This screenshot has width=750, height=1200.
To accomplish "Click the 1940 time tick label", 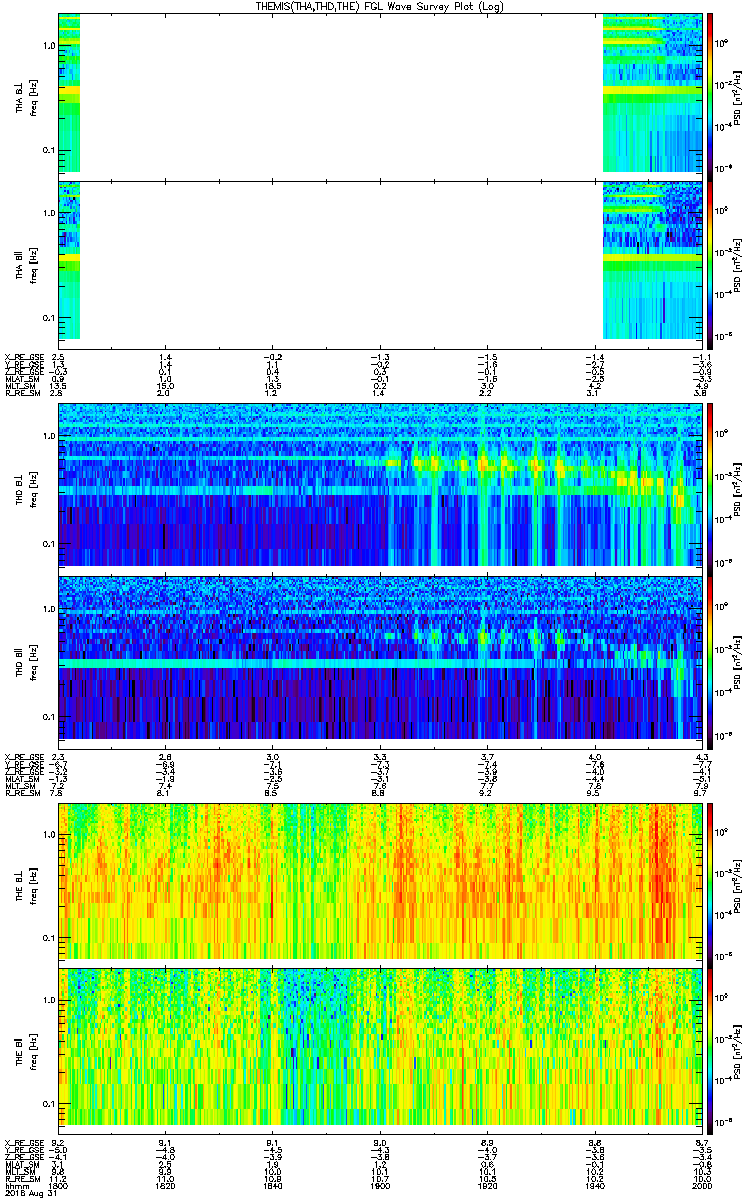I will [x=593, y=1186].
